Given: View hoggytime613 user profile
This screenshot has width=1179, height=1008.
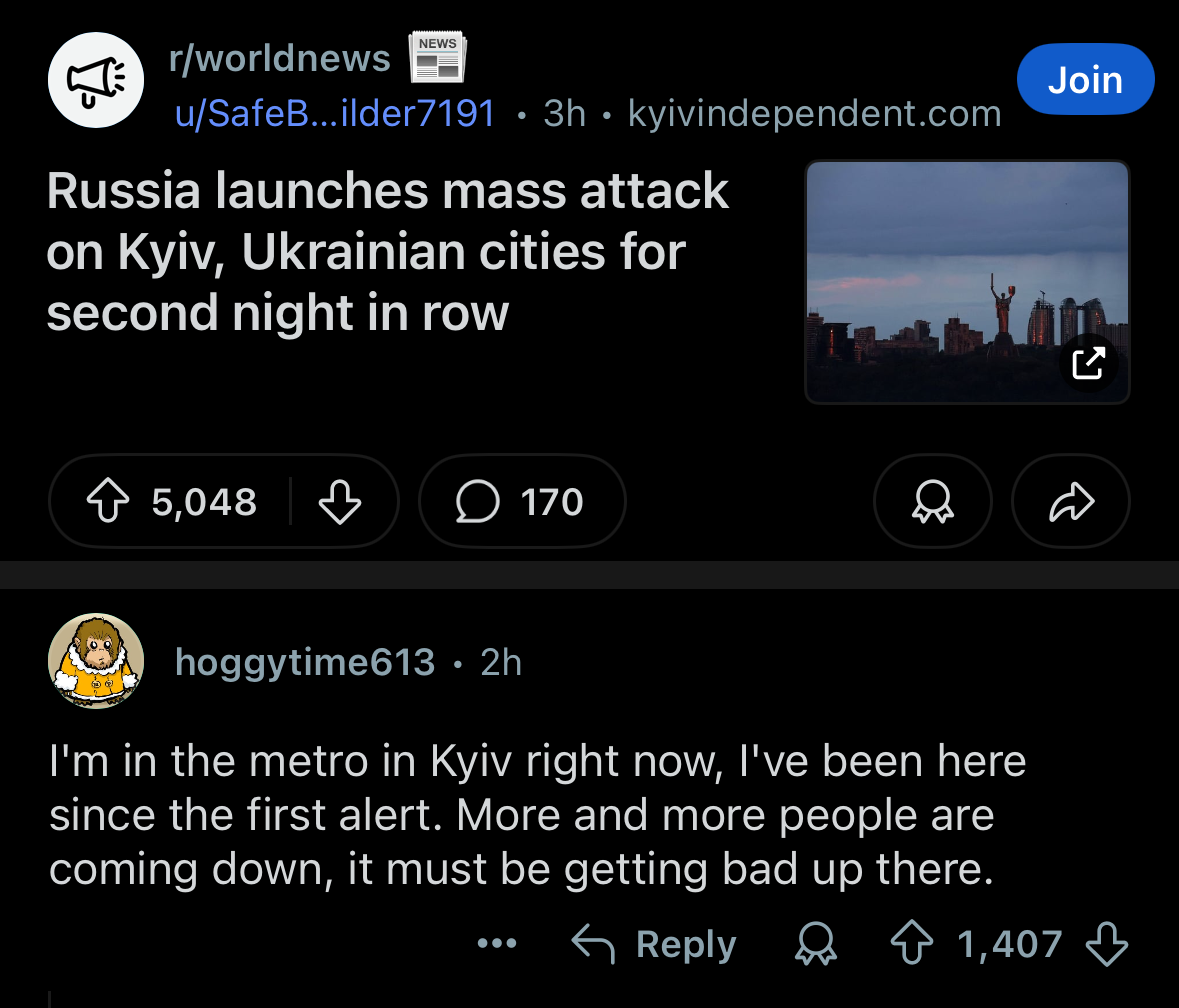Looking at the screenshot, I should point(305,662).
